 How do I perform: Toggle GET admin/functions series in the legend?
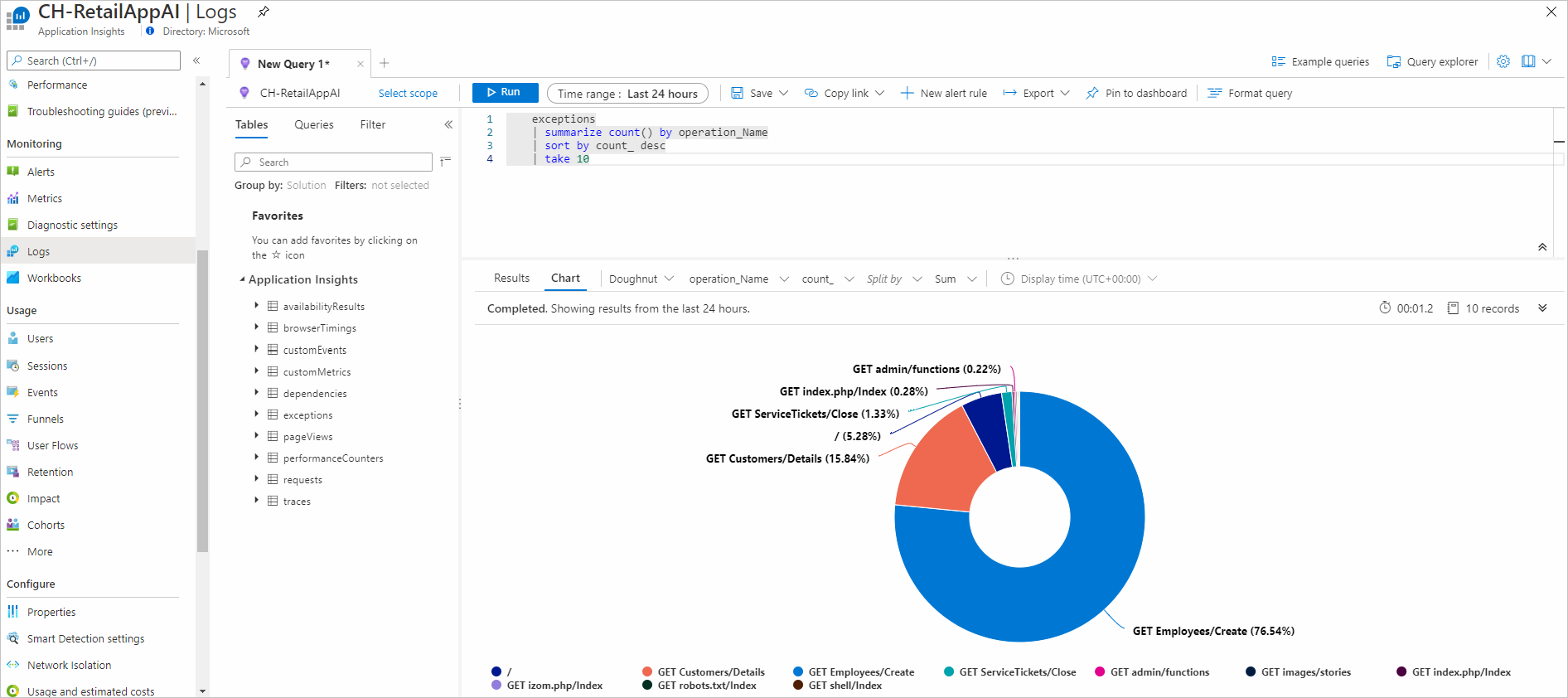1159,672
